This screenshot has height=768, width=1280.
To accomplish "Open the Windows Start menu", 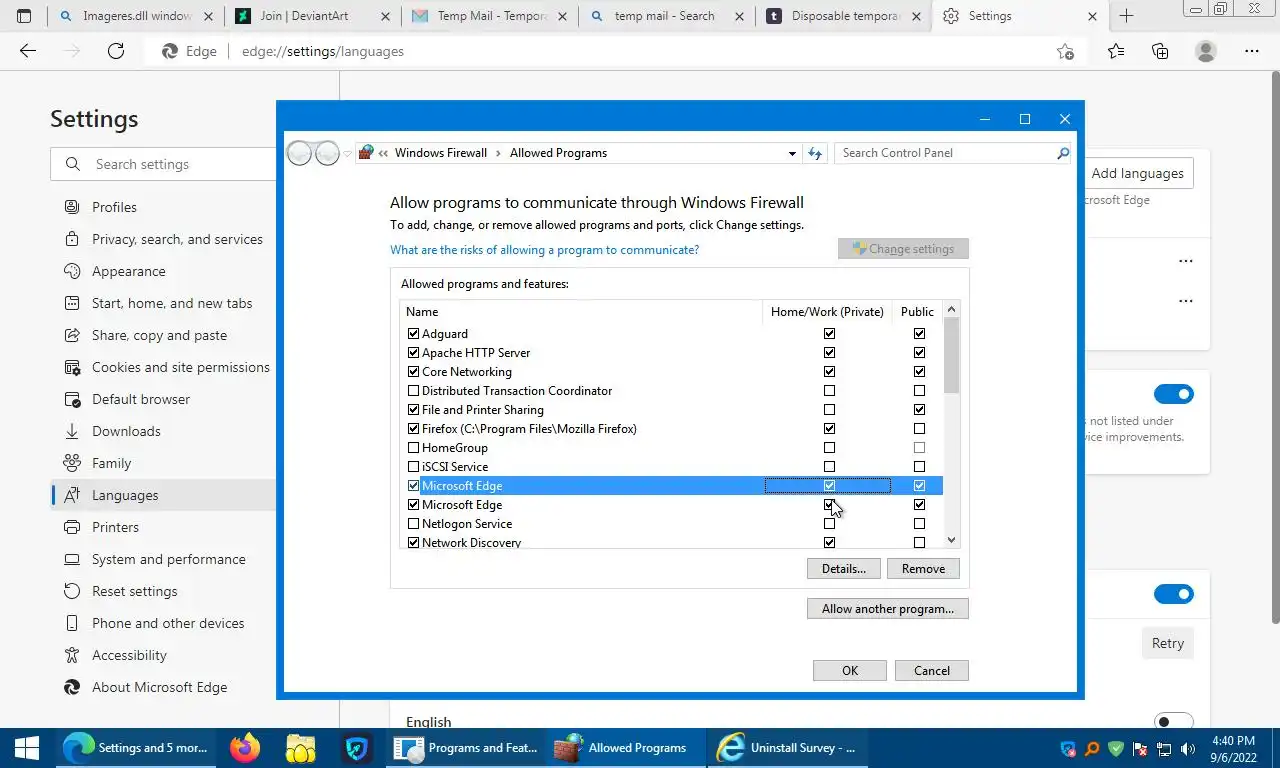I will pos(26,747).
